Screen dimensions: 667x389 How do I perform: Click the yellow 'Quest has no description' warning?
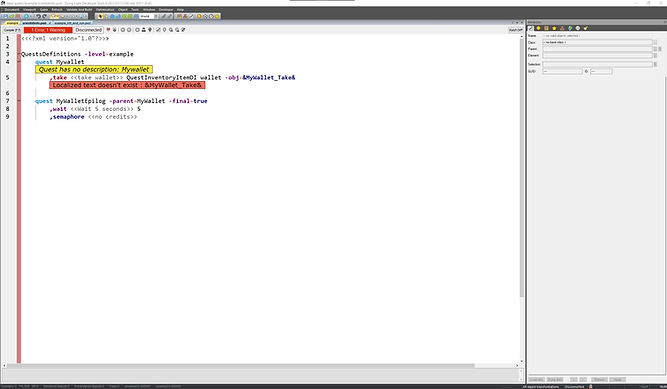click(94, 69)
